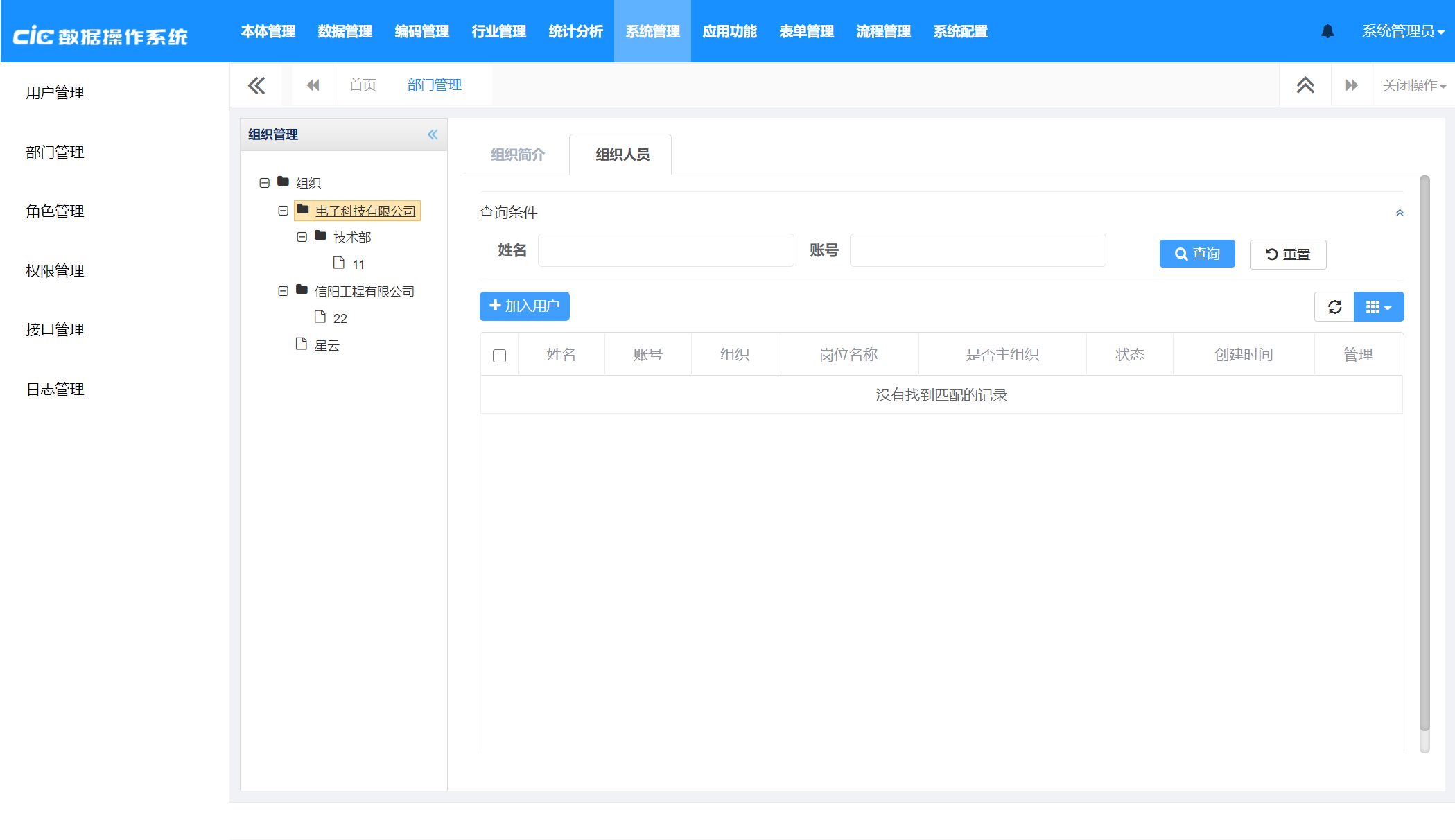Click the tab scroll-right forward icon

tap(1351, 85)
